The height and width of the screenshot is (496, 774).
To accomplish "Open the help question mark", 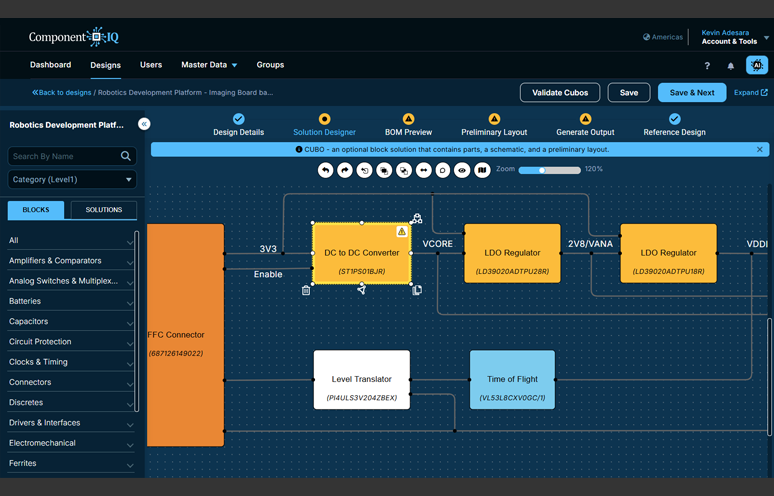I will pos(707,66).
